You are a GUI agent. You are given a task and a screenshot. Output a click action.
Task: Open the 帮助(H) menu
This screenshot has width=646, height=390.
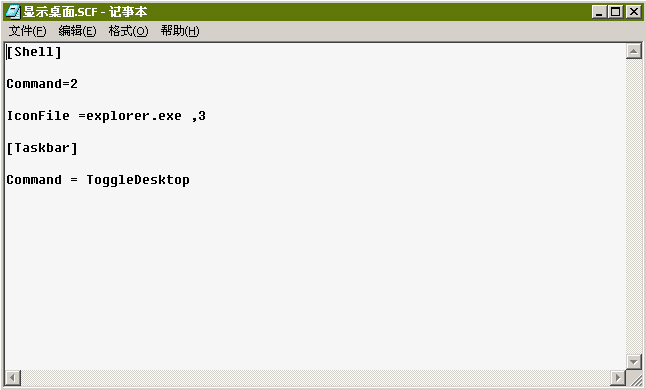[x=180, y=31]
